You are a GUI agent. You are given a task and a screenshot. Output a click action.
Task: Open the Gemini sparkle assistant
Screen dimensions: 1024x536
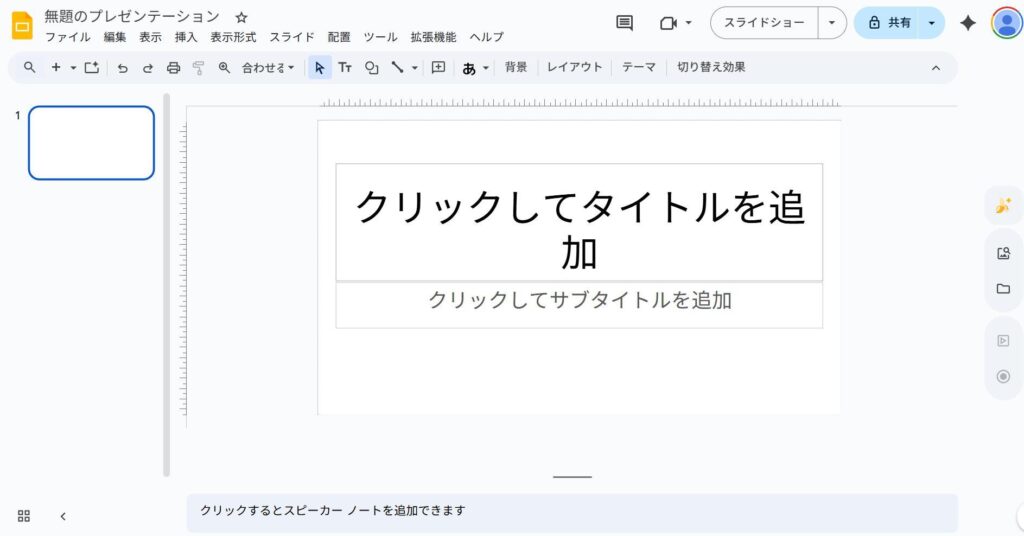click(x=968, y=23)
